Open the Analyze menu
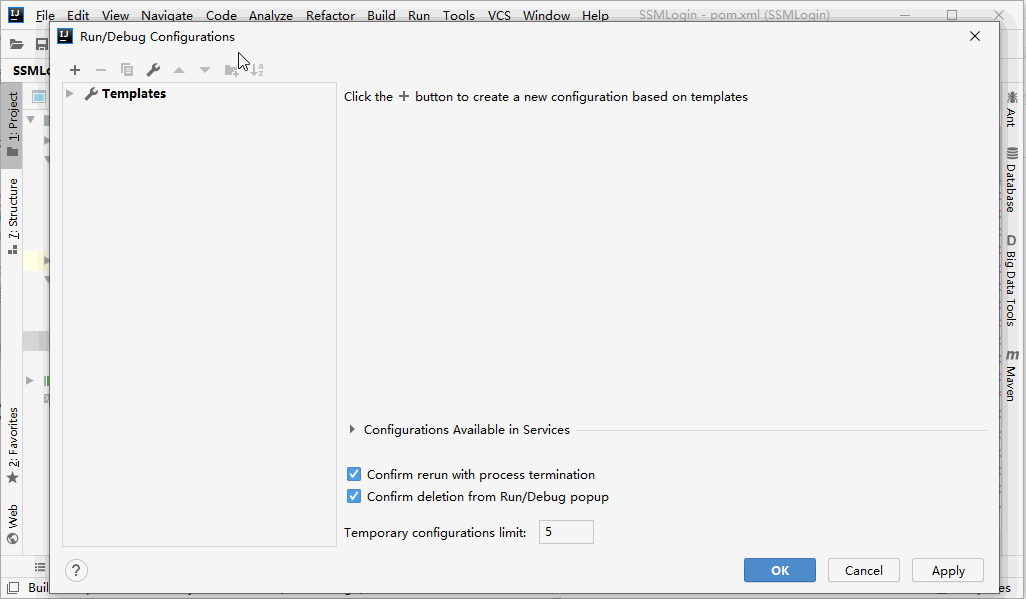The height and width of the screenshot is (599, 1026). point(271,15)
